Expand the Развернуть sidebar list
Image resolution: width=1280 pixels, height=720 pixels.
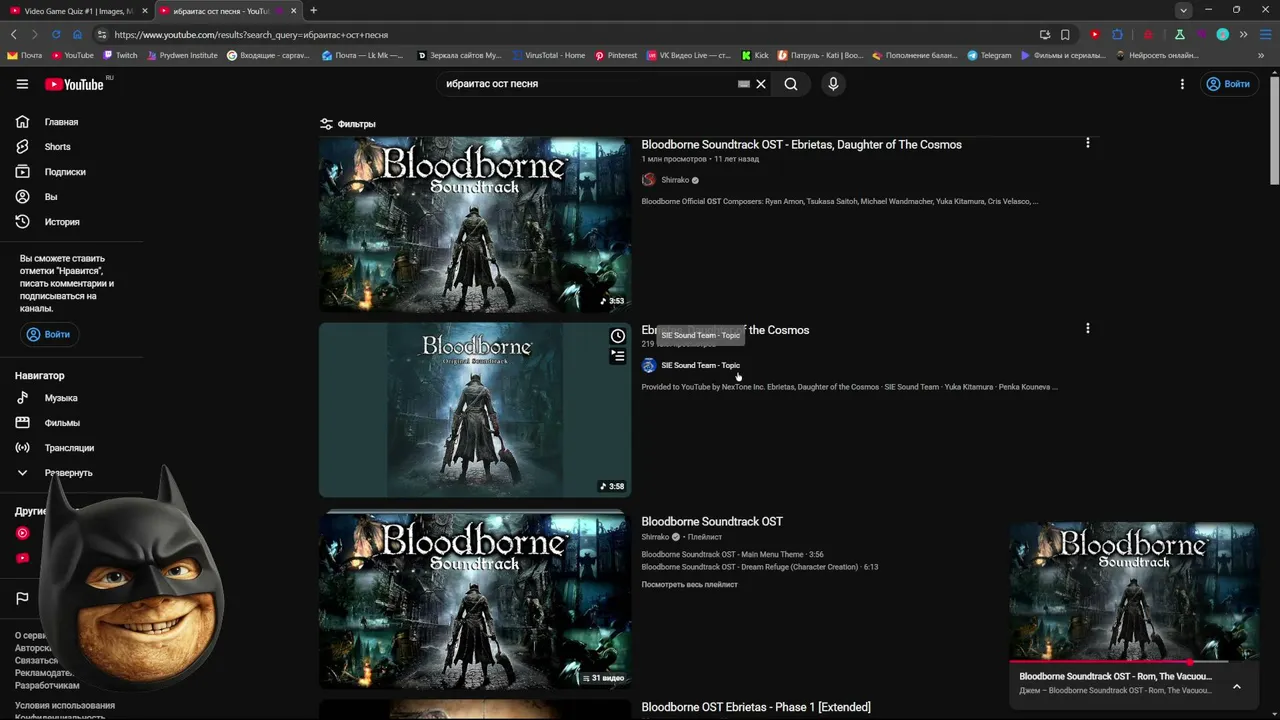(x=68, y=473)
